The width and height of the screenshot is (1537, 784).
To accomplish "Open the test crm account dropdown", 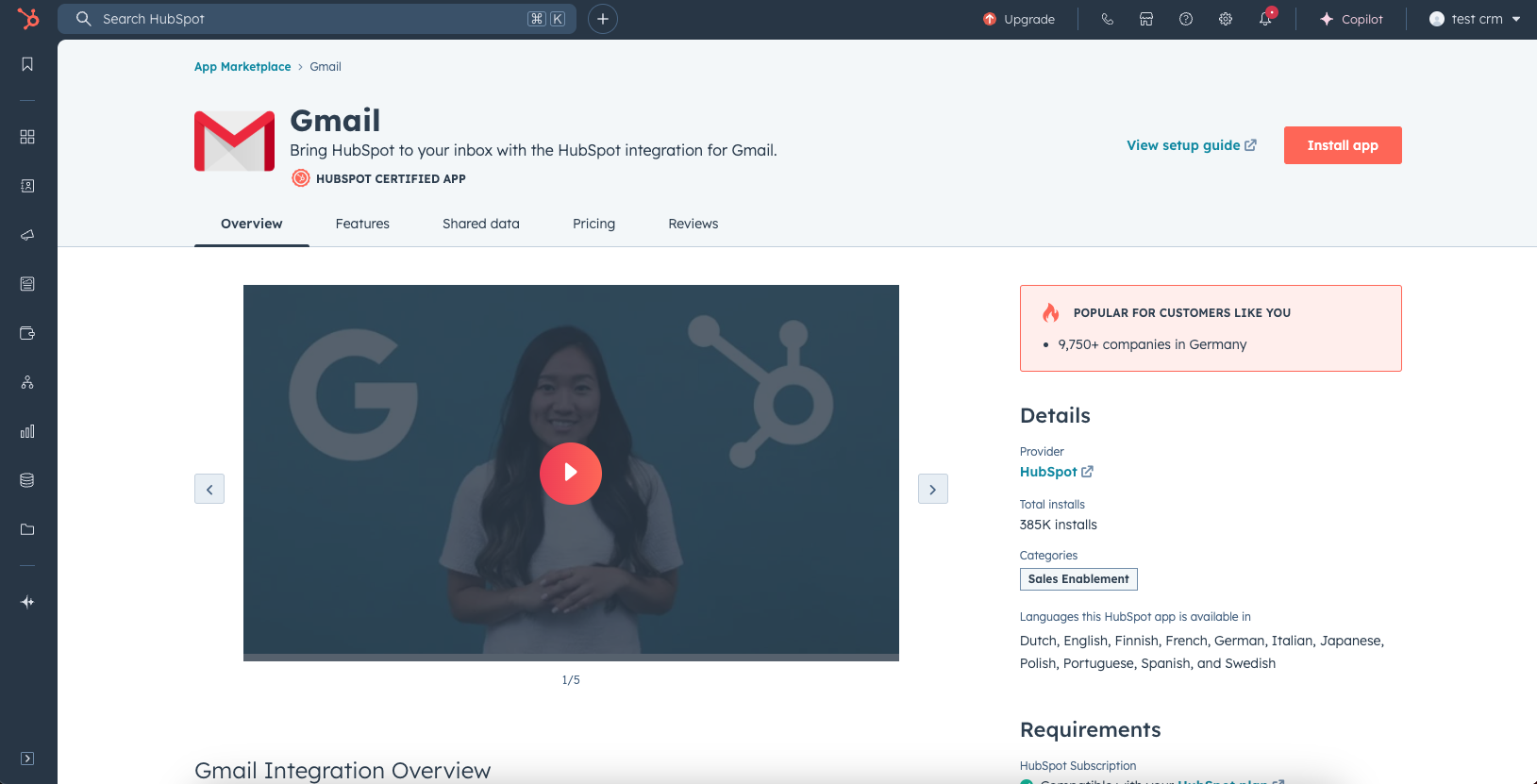I will (x=1475, y=19).
